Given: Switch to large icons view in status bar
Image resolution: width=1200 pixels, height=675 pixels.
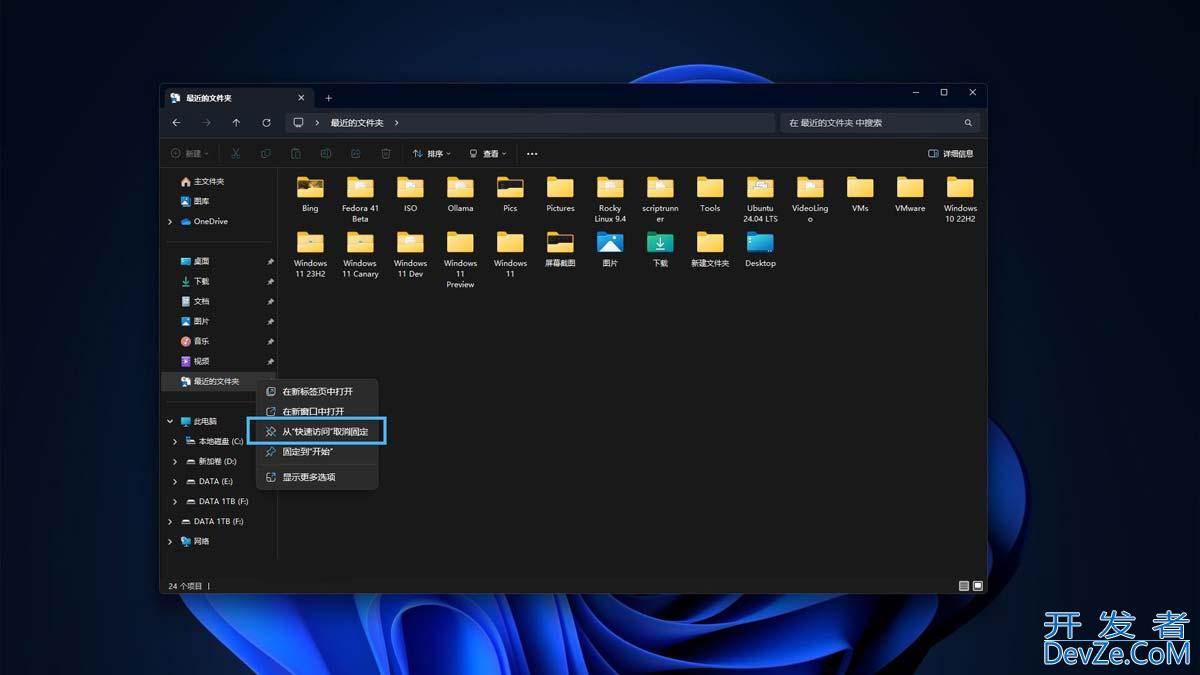Looking at the screenshot, I should (x=978, y=586).
